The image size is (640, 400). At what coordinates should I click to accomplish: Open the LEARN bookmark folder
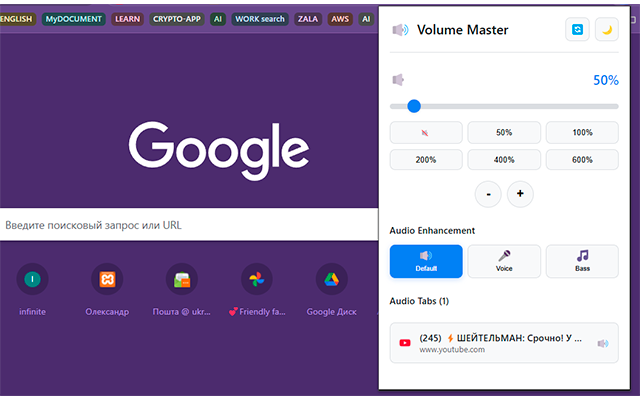[x=127, y=19]
